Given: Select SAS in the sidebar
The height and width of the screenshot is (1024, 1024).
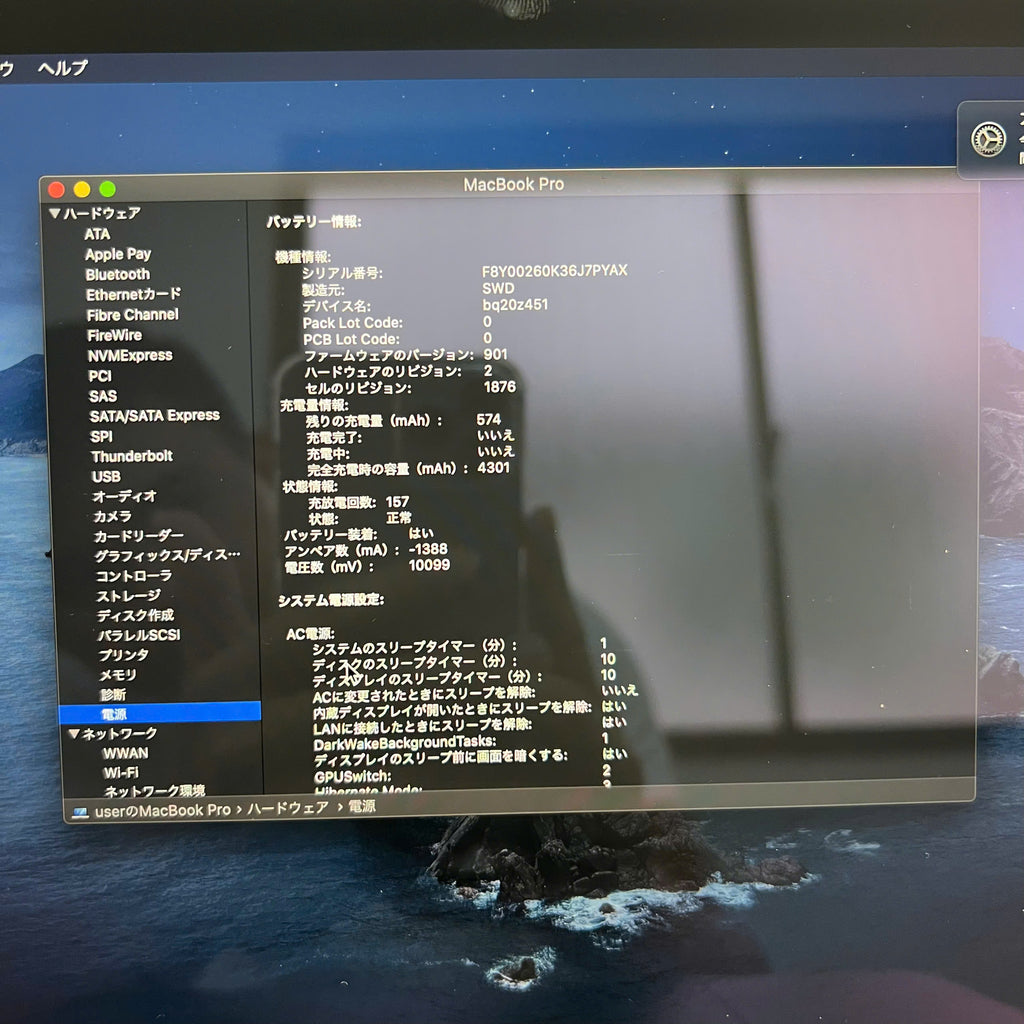Looking at the screenshot, I should [x=103, y=396].
